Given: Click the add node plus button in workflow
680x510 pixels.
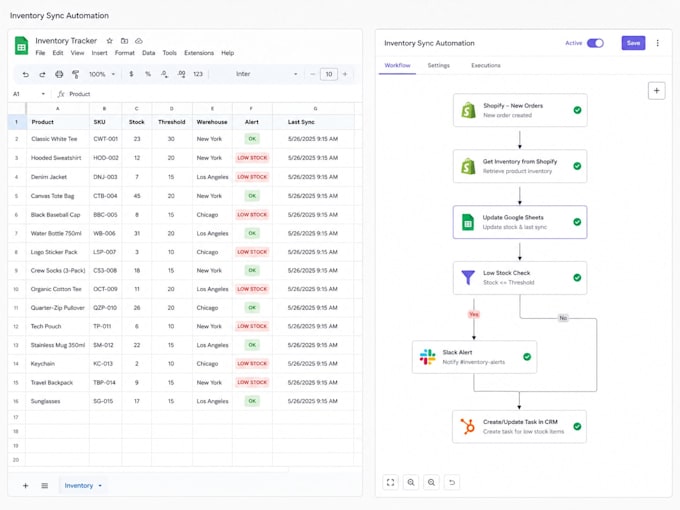Looking at the screenshot, I should pyautogui.click(x=657, y=91).
